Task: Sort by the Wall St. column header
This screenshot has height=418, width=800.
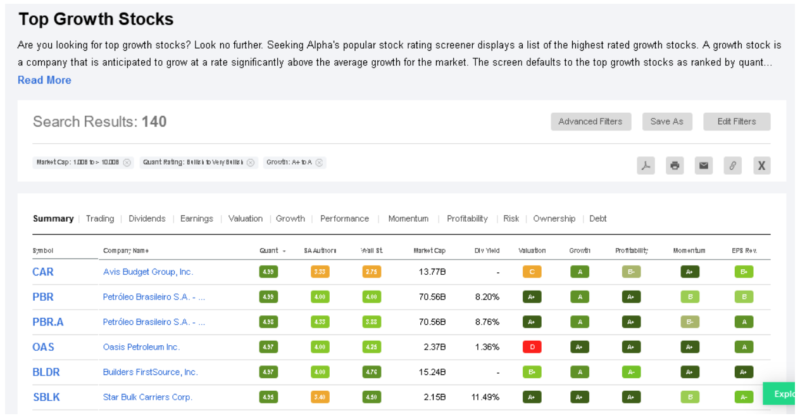Action: tap(371, 251)
